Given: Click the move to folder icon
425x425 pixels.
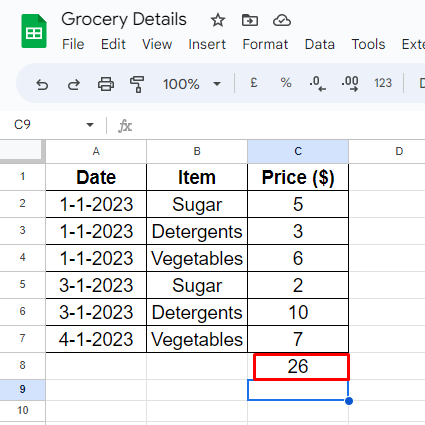Looking at the screenshot, I should tap(250, 20).
